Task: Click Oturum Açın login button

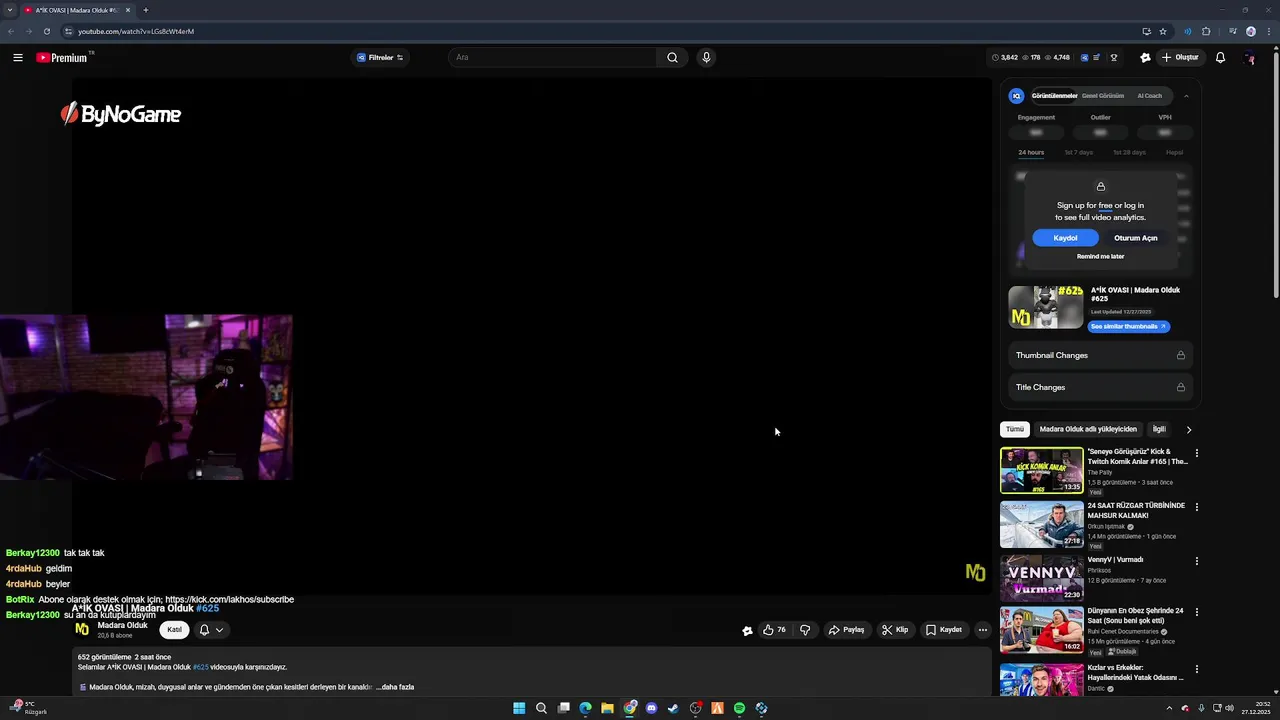Action: 1136,238
